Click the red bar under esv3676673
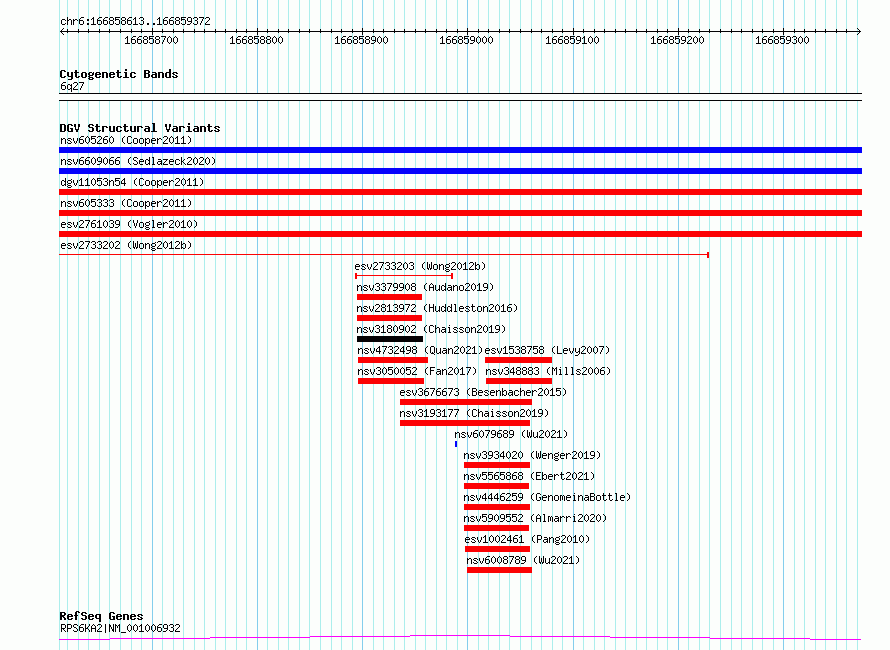 pyautogui.click(x=466, y=402)
